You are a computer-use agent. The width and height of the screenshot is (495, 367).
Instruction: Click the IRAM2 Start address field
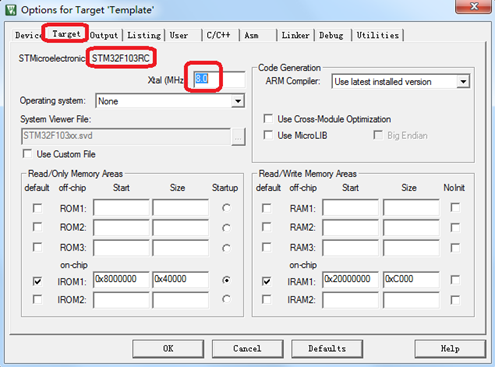[350, 300]
